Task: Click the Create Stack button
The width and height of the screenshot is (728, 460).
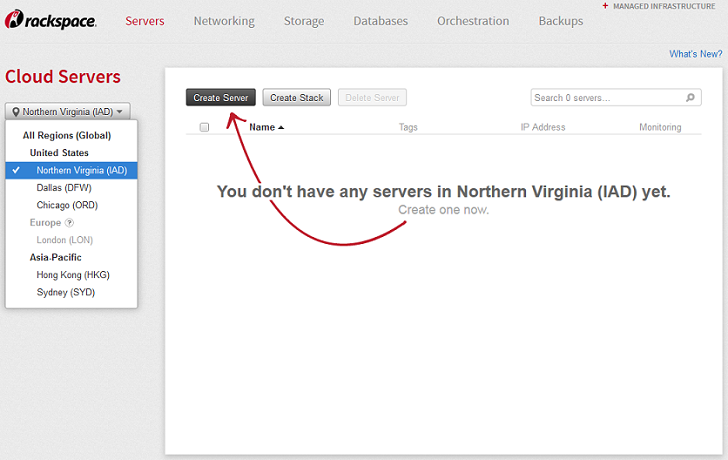Action: pyautogui.click(x=297, y=98)
